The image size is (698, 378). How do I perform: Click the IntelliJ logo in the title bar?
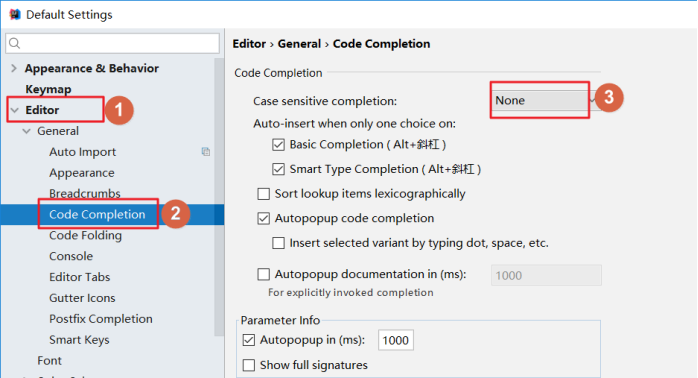(15, 14)
